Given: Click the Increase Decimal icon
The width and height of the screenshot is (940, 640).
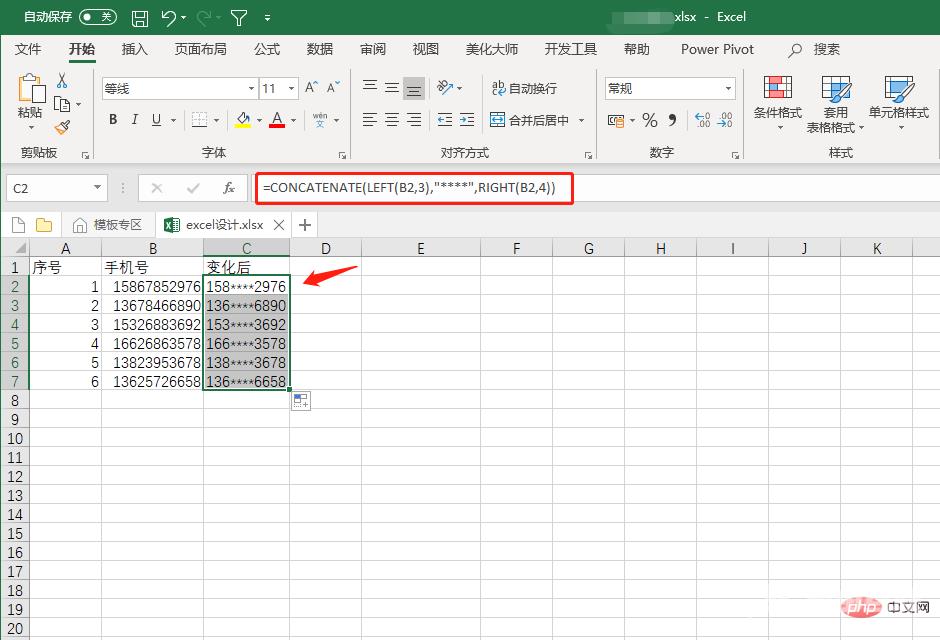Looking at the screenshot, I should pos(703,119).
